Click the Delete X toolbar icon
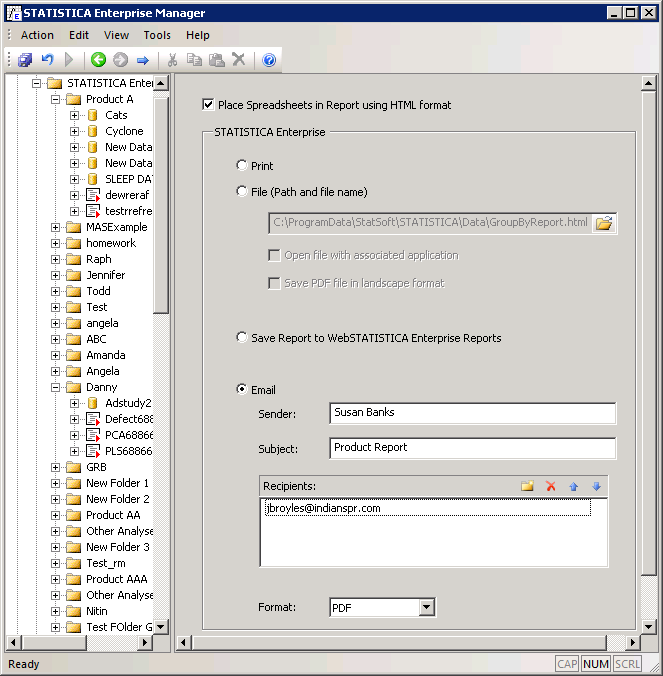Screen dimensions: 663x676 click(238, 59)
